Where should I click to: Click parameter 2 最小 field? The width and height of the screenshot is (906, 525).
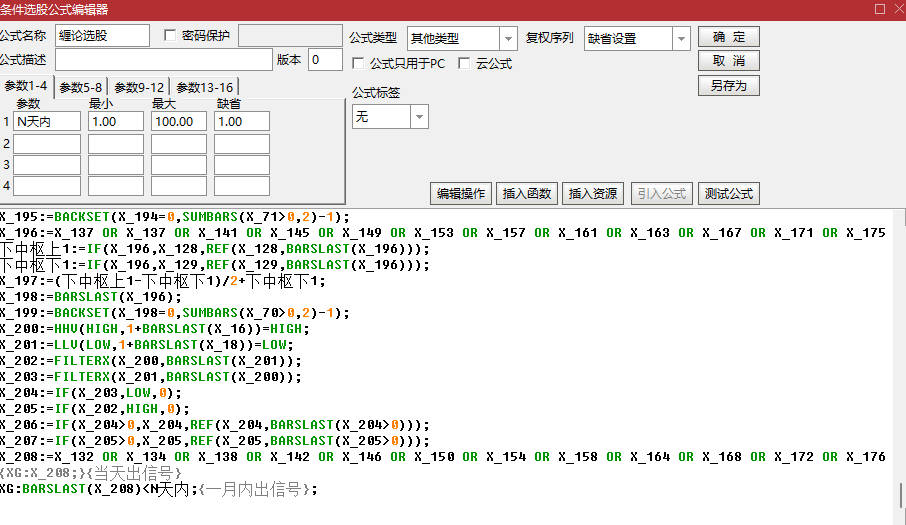tap(116, 144)
